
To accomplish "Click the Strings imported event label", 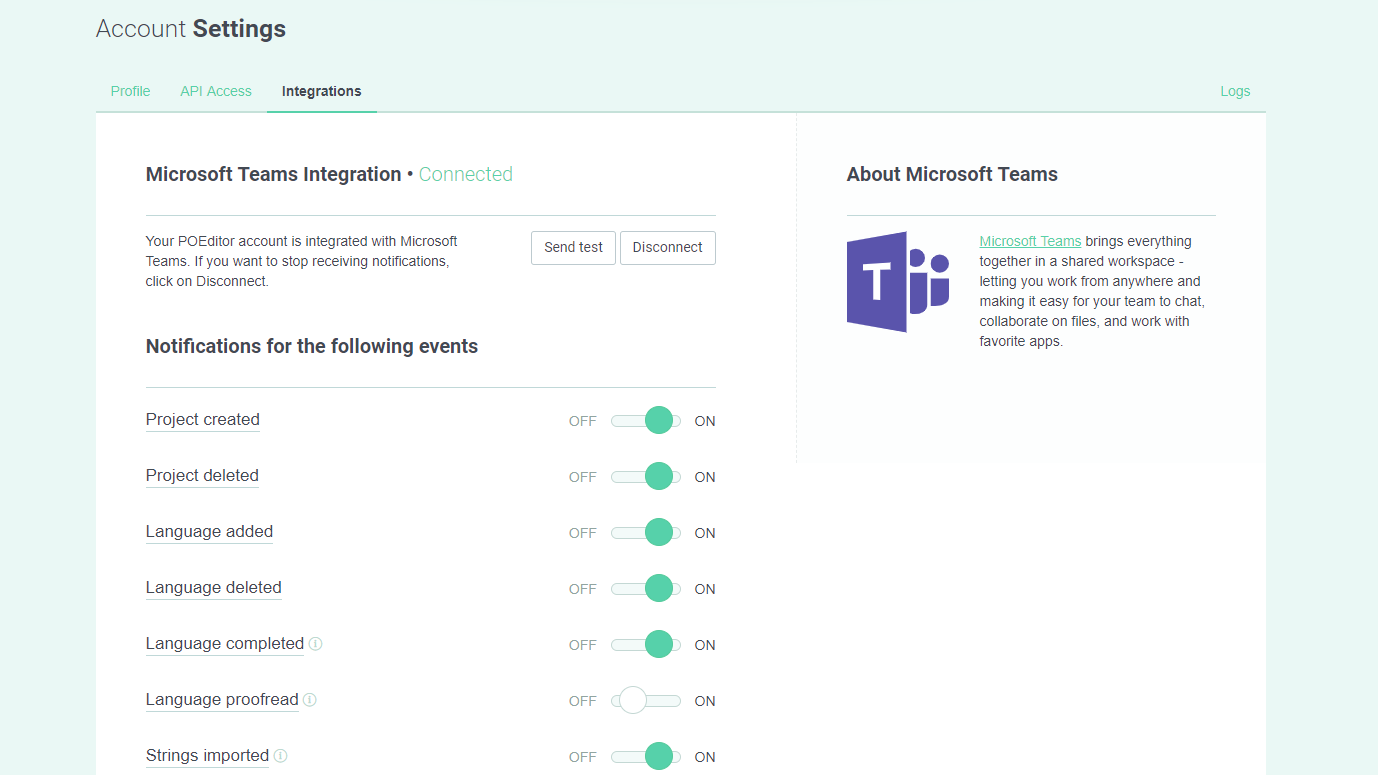I will point(207,756).
